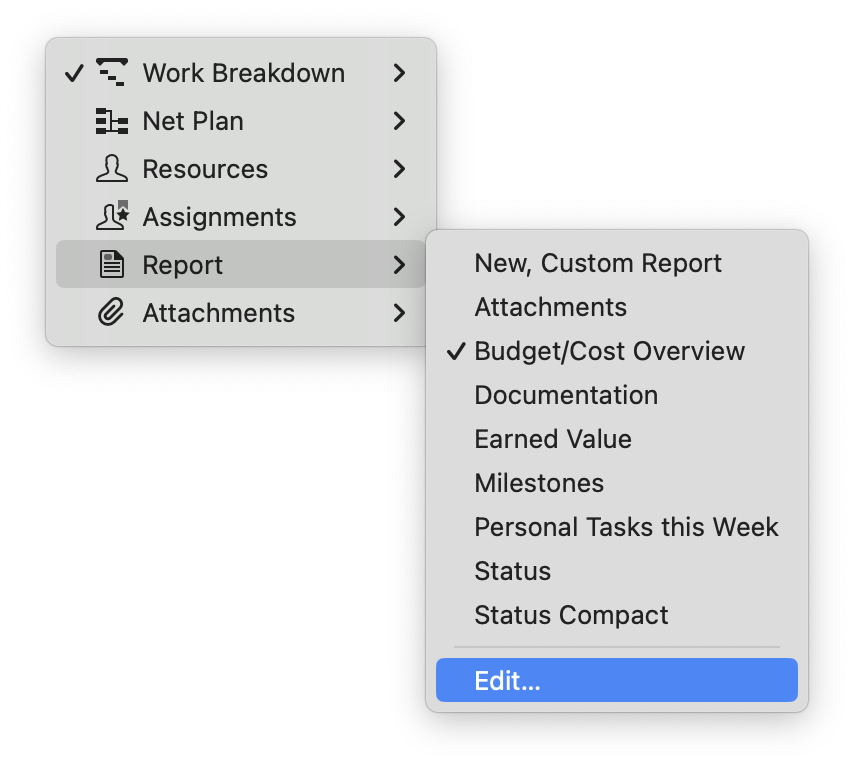Image resolution: width=854 pixels, height=766 pixels.
Task: Select the Report document icon
Action: click(113, 264)
